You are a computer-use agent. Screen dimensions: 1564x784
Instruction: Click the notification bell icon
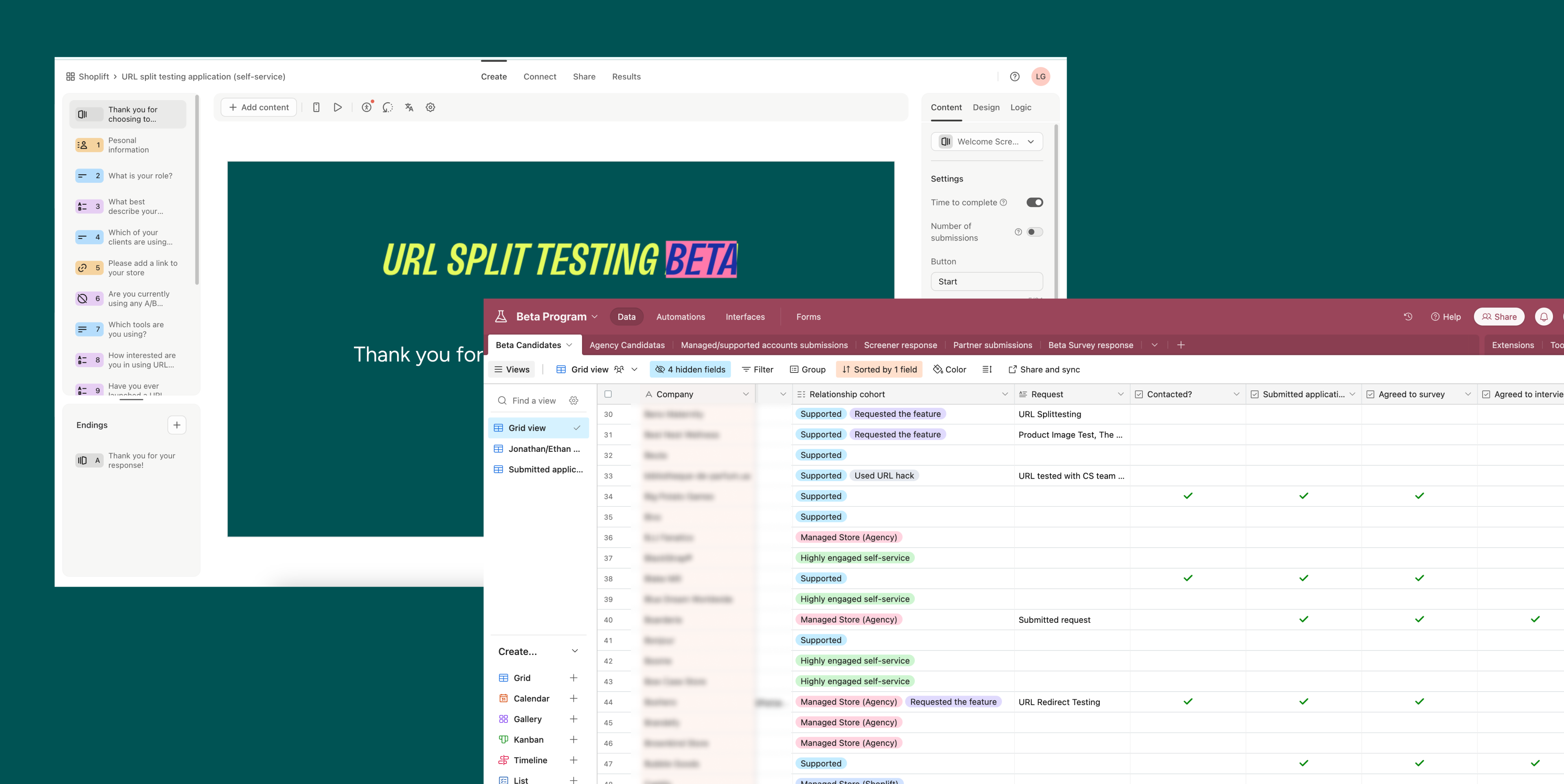[1543, 317]
